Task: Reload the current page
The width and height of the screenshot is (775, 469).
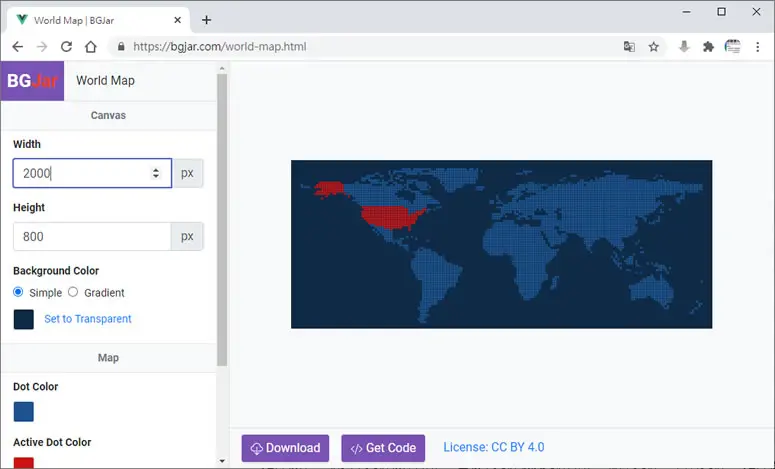Action: tap(66, 47)
